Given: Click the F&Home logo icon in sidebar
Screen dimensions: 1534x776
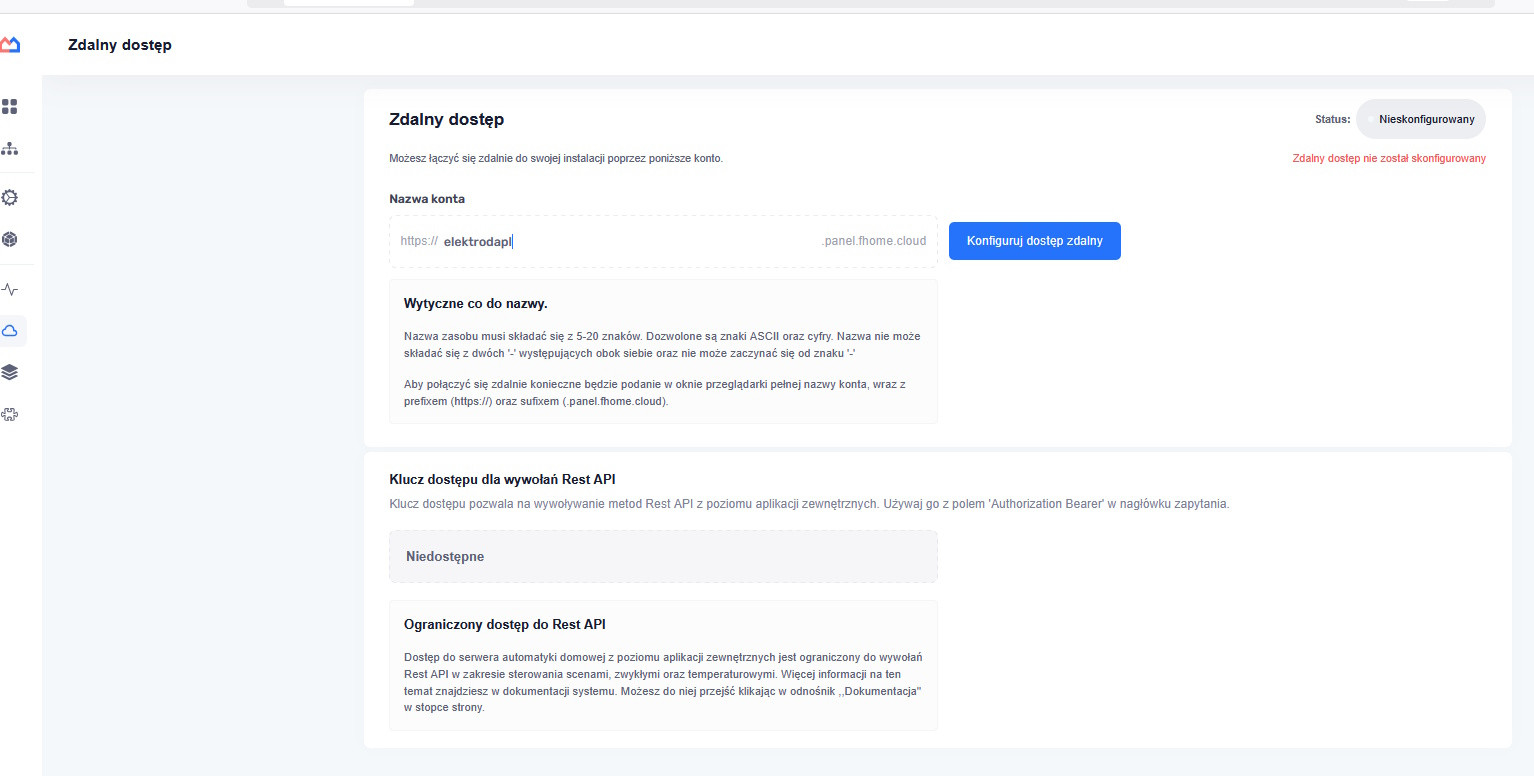Looking at the screenshot, I should [10, 44].
